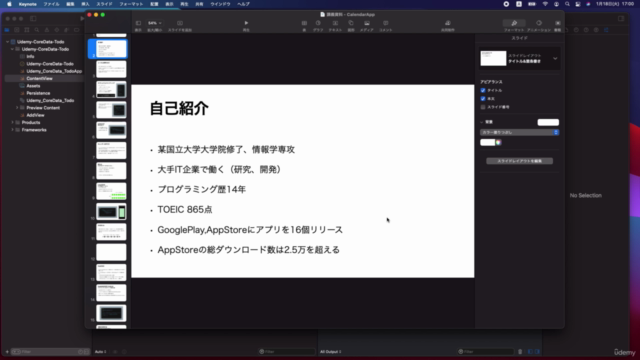Screen dimensions: 640x360
Task: Select Persistence file in Xcode navigator
Action: [38, 93]
